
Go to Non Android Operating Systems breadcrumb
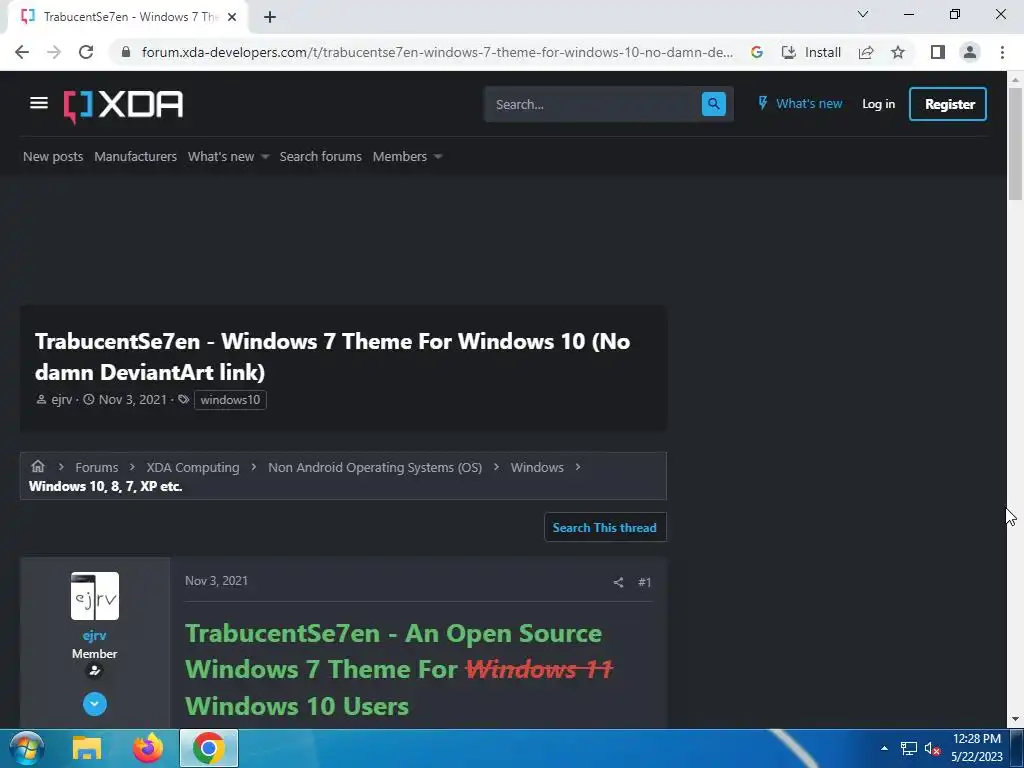coord(375,467)
